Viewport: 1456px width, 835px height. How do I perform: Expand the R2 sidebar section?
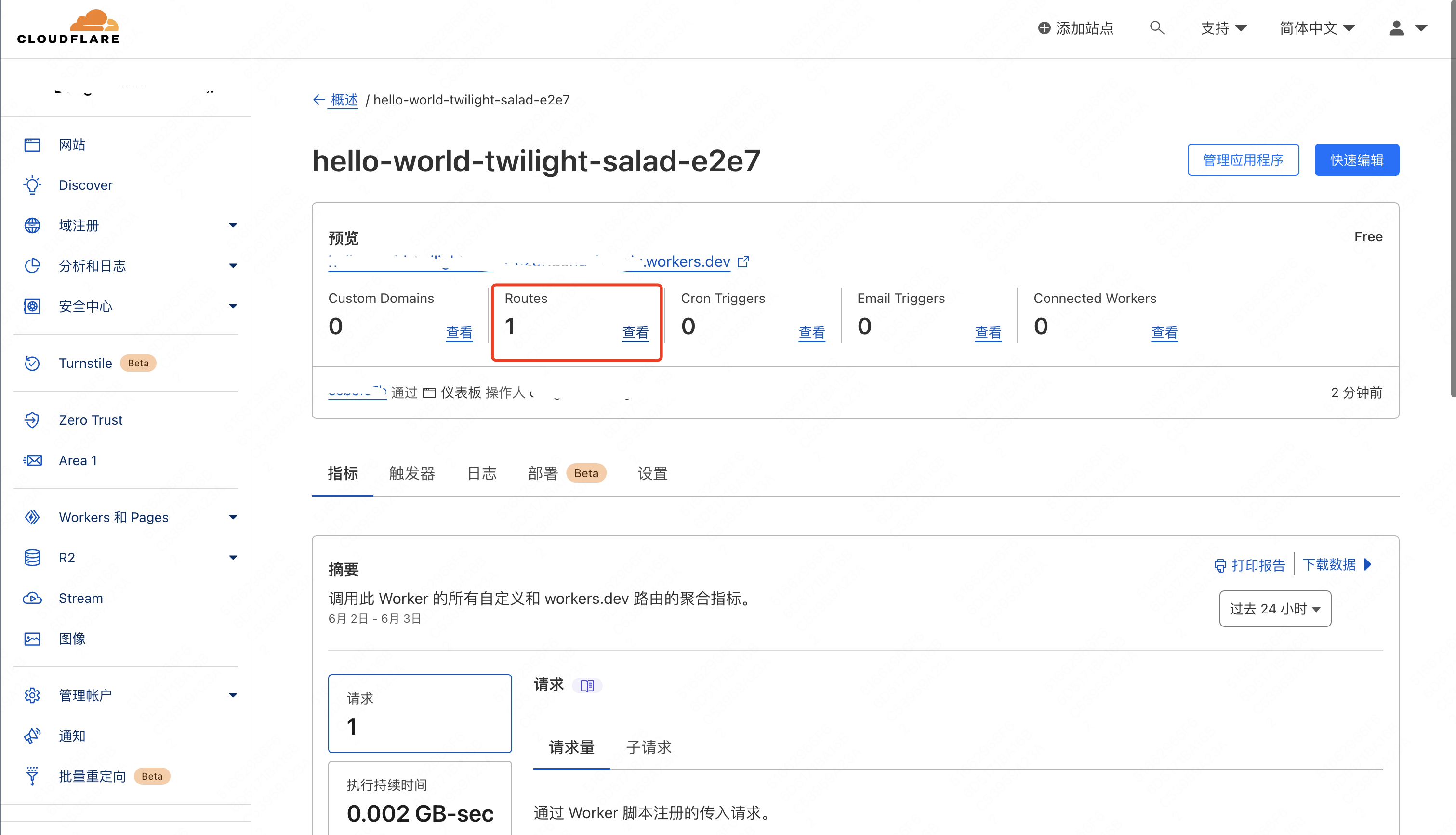[x=232, y=558]
